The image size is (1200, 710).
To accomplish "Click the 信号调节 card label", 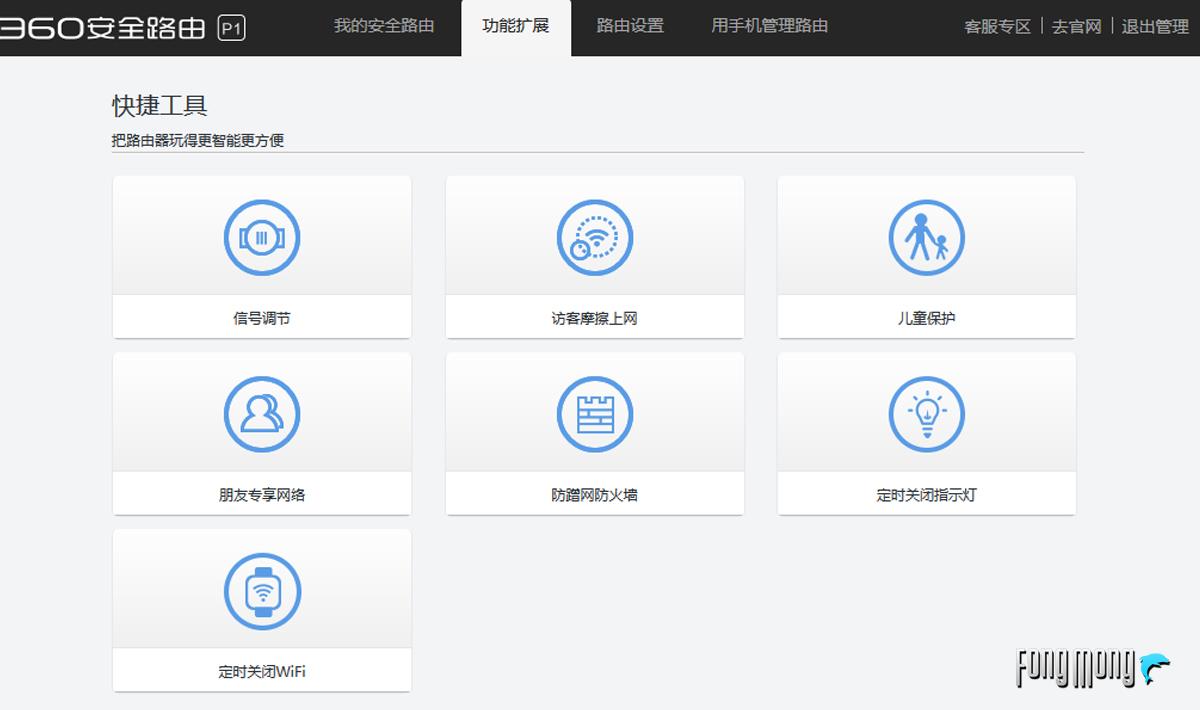I will [262, 318].
